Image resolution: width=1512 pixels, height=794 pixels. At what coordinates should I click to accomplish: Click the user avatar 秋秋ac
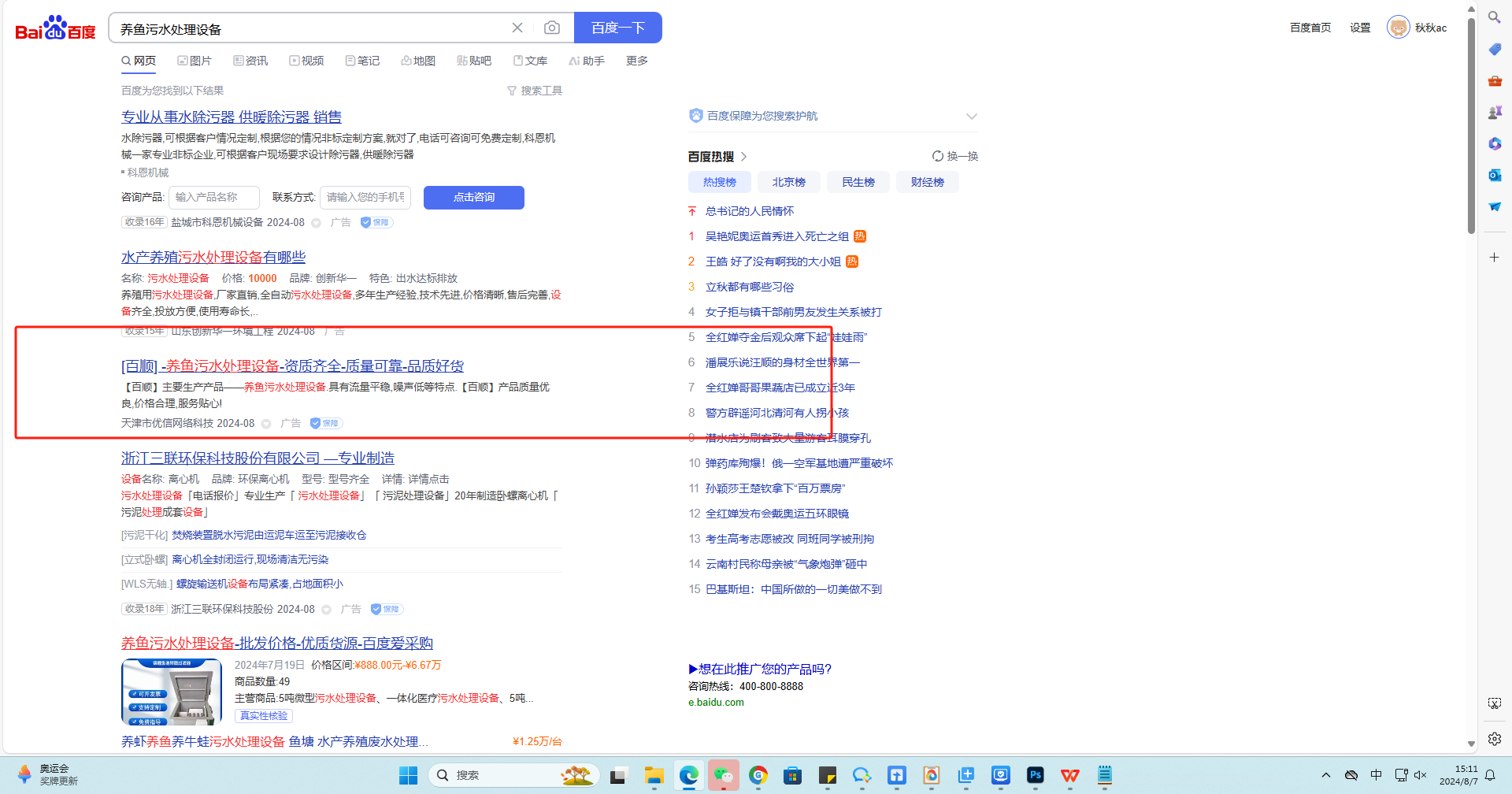click(x=1398, y=28)
